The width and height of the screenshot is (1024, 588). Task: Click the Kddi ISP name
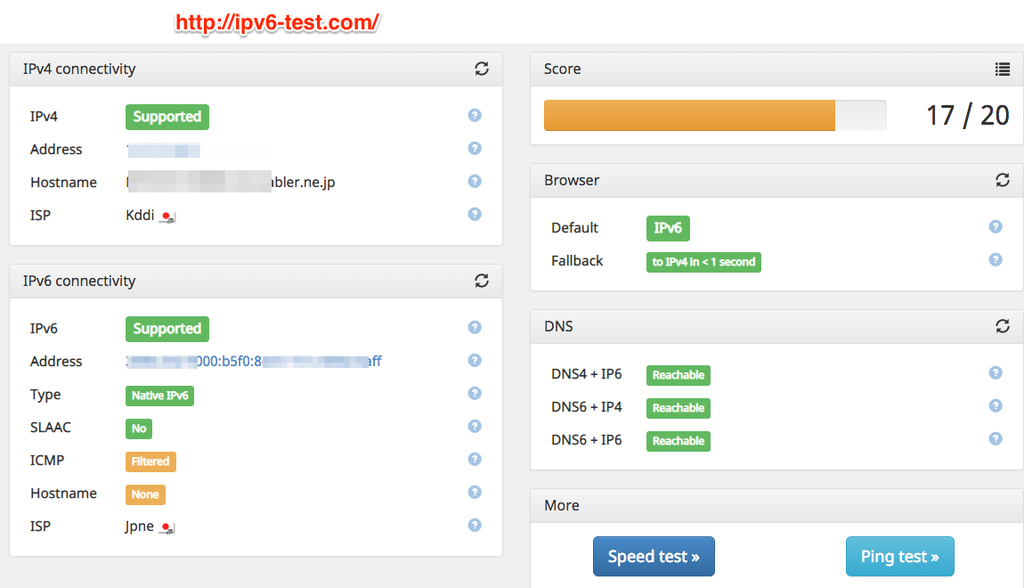pos(140,215)
